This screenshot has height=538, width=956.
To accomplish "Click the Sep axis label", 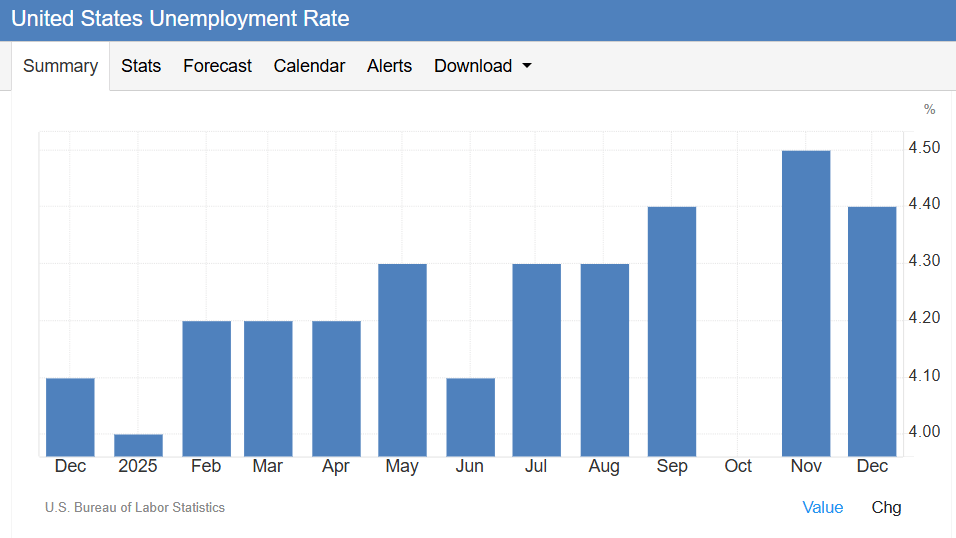I will pos(672,467).
